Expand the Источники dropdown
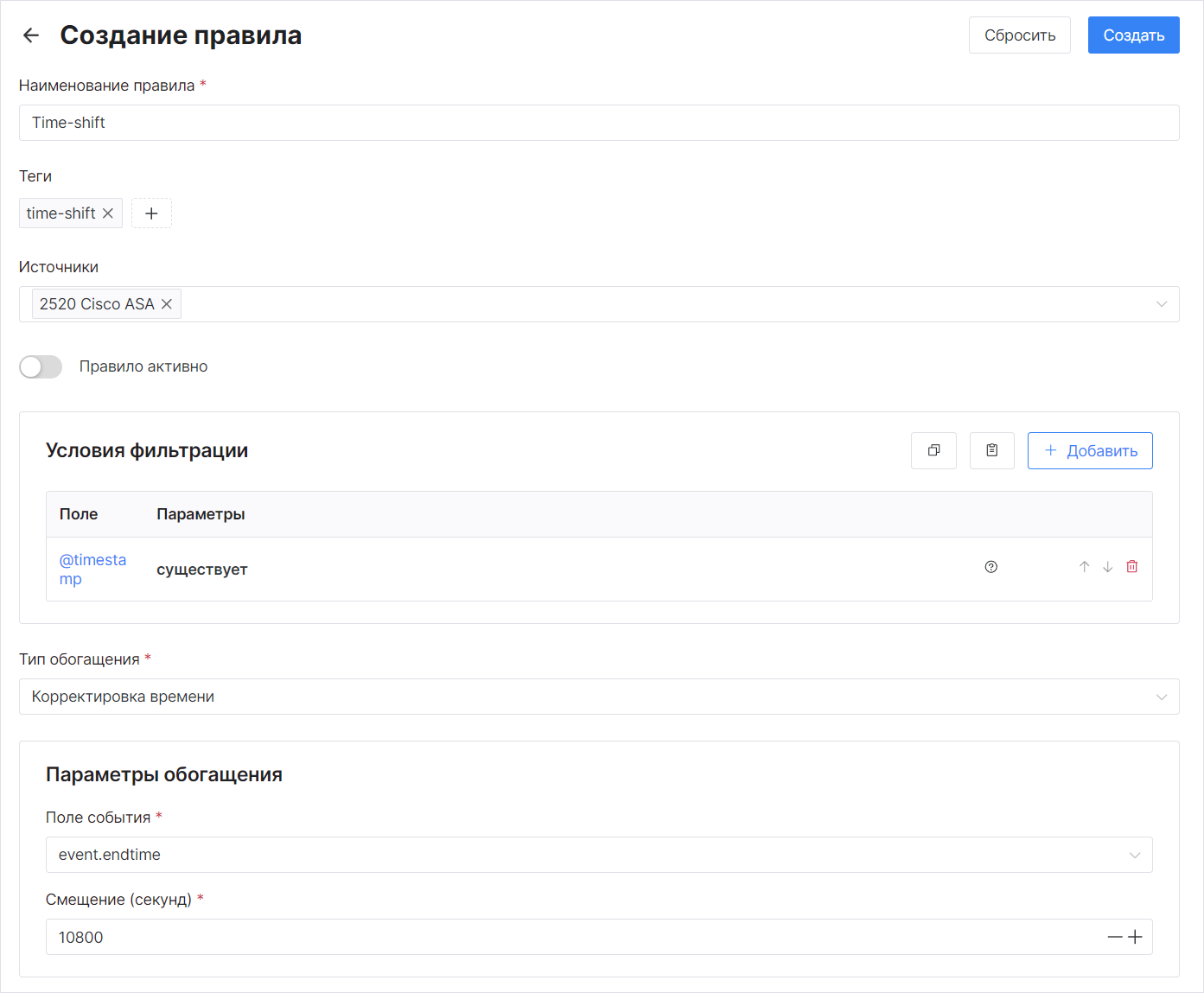Image resolution: width=1204 pixels, height=993 pixels. click(1161, 304)
